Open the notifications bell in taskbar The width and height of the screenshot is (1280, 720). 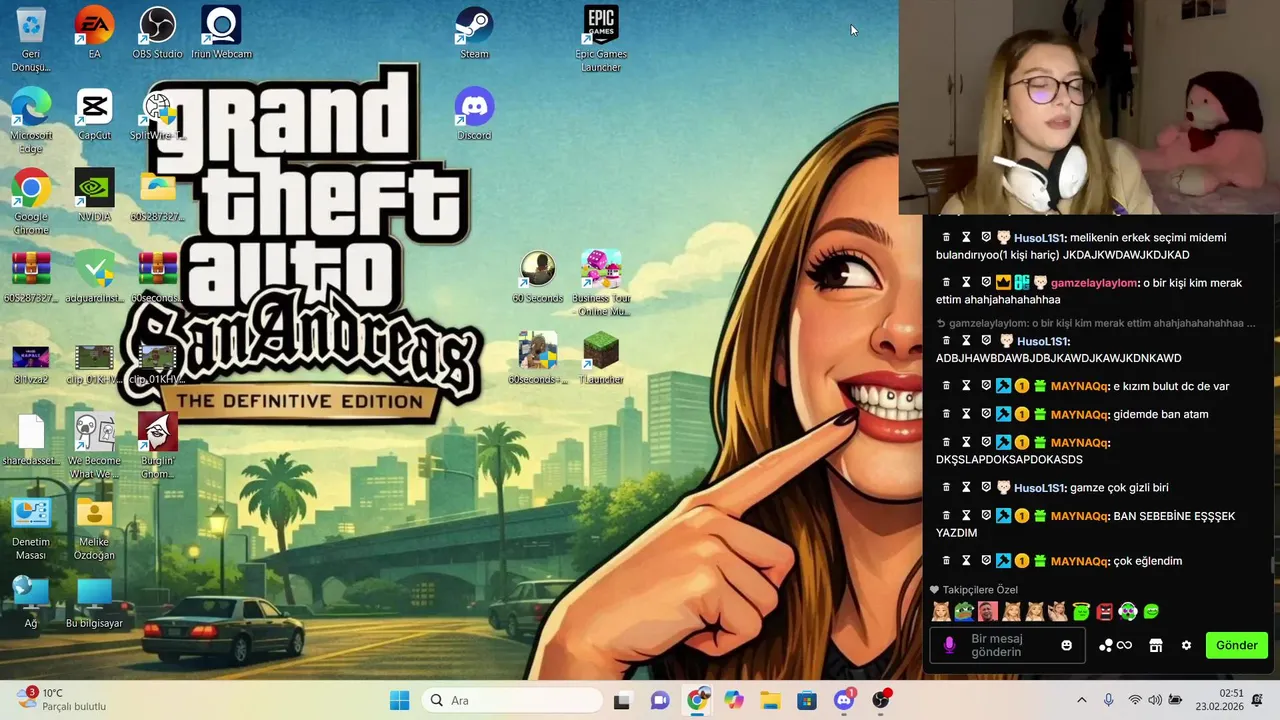pyautogui.click(x=1258, y=700)
